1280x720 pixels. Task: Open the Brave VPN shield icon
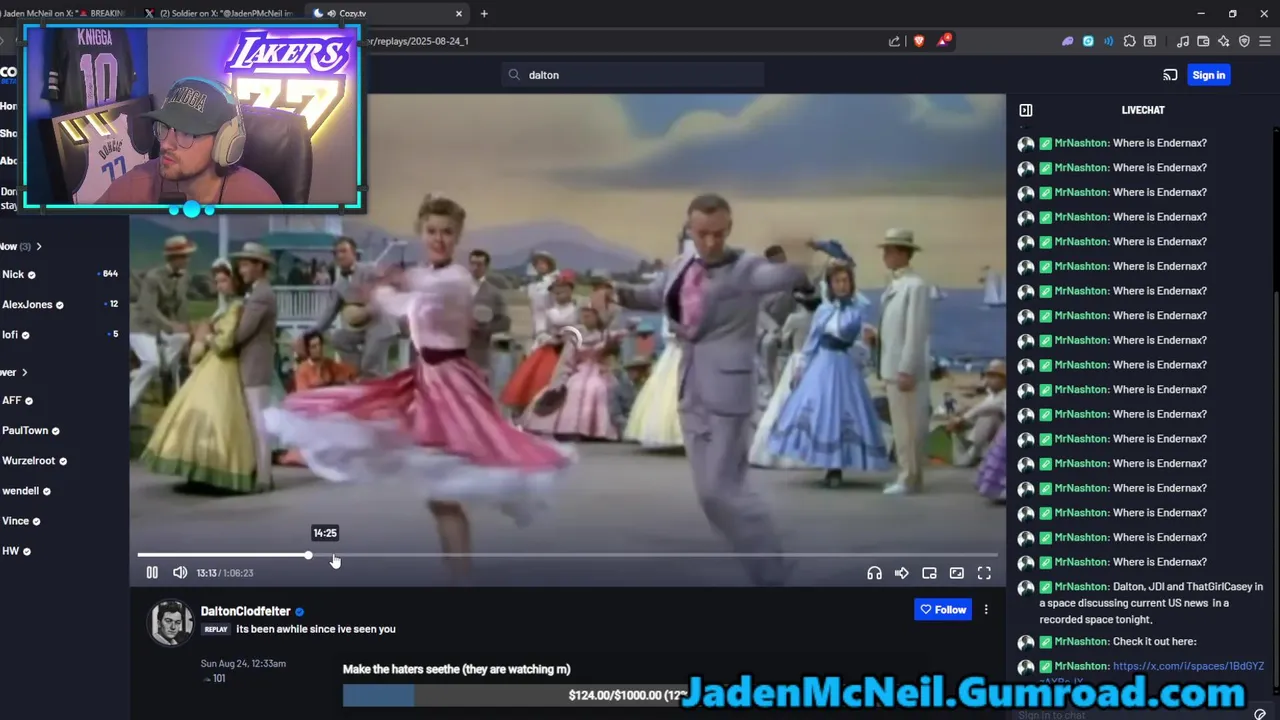pyautogui.click(x=1244, y=41)
